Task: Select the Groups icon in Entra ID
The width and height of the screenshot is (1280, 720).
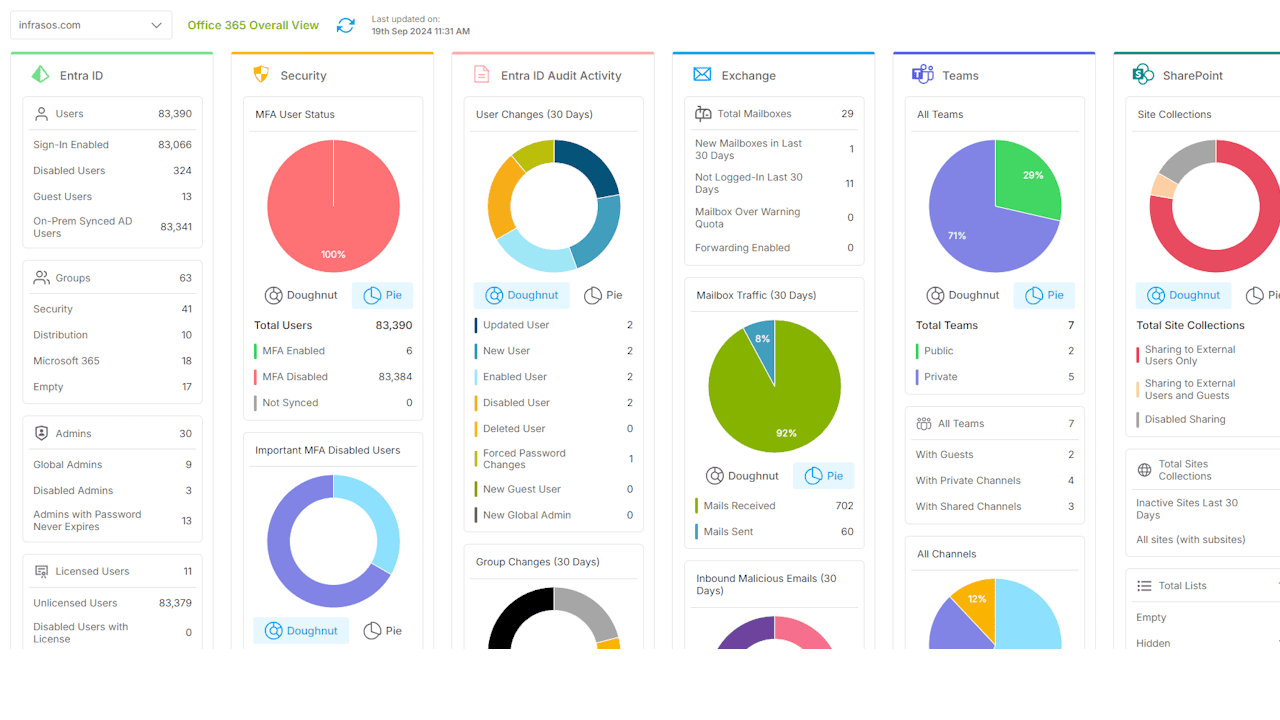Action: pos(41,277)
